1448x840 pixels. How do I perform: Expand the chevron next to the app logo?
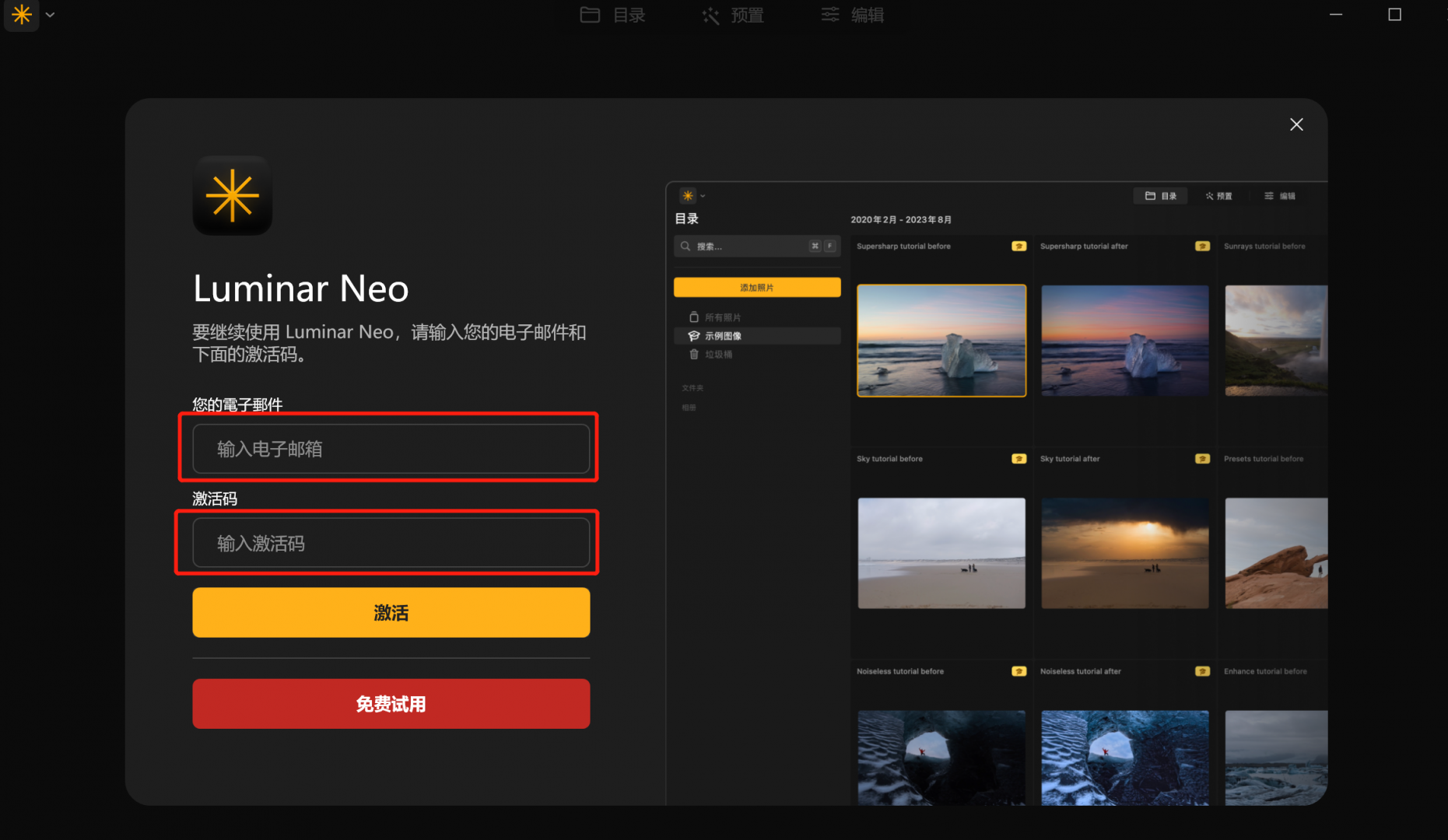coord(50,15)
